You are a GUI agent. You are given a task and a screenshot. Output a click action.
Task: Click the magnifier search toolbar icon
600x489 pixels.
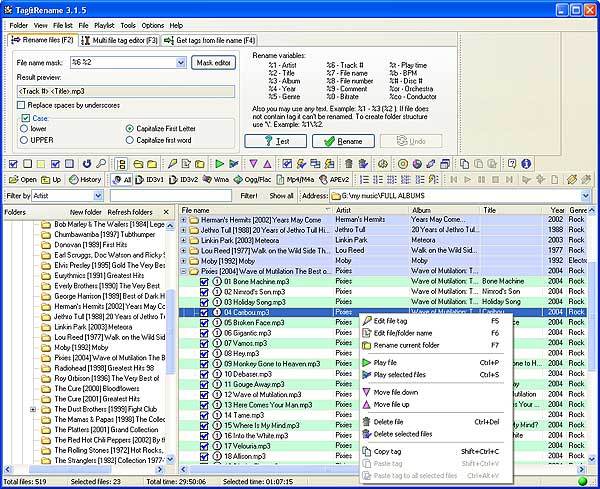(101, 164)
